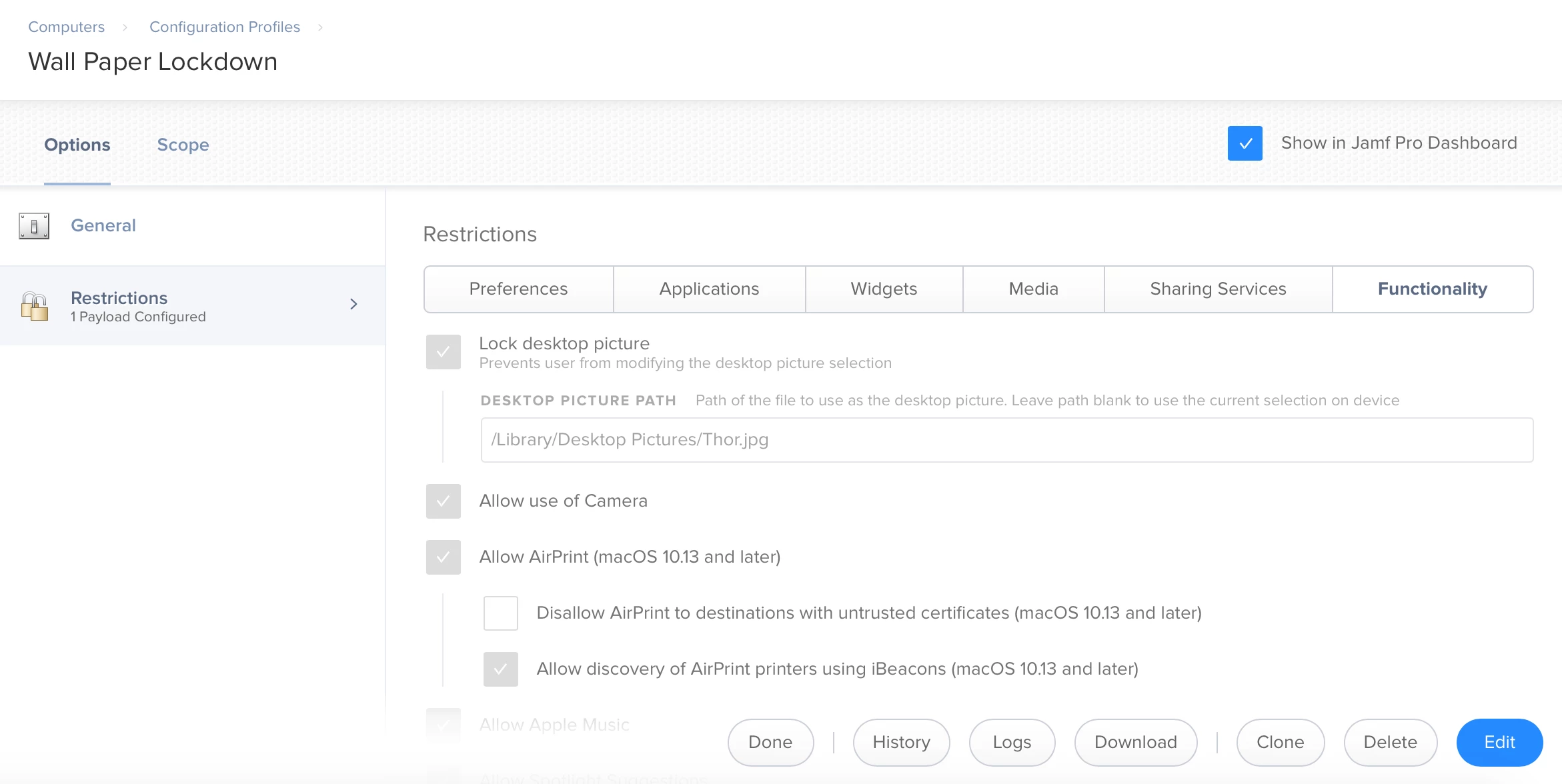Screen dimensions: 1562x784
Task: Open the Media restrictions tab
Action: pos(1033,289)
